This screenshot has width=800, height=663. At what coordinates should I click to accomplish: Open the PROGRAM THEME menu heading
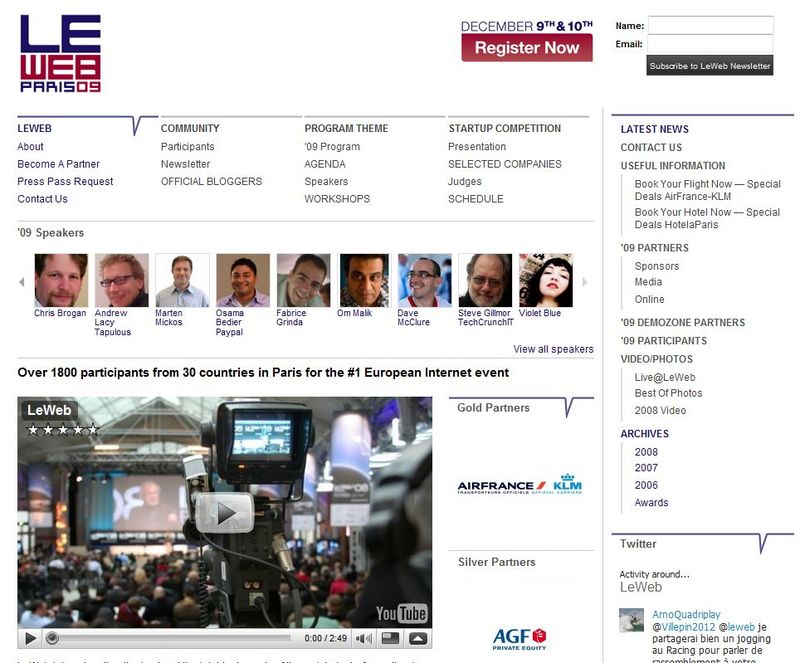coord(346,128)
